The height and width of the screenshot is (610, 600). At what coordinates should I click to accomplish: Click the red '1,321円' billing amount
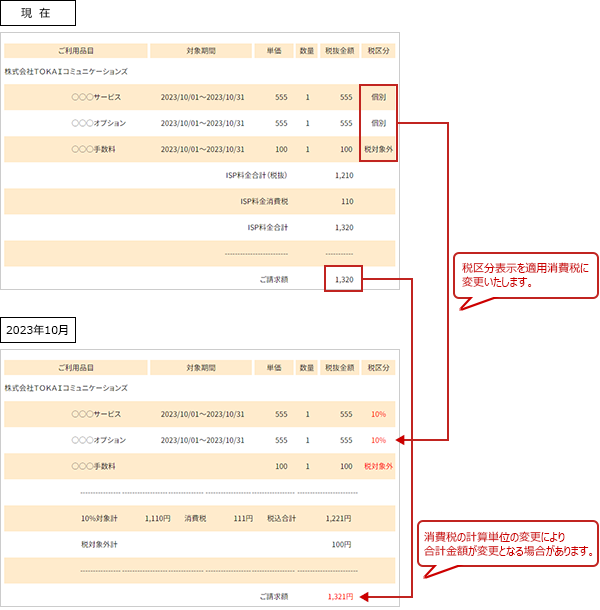[x=340, y=596]
